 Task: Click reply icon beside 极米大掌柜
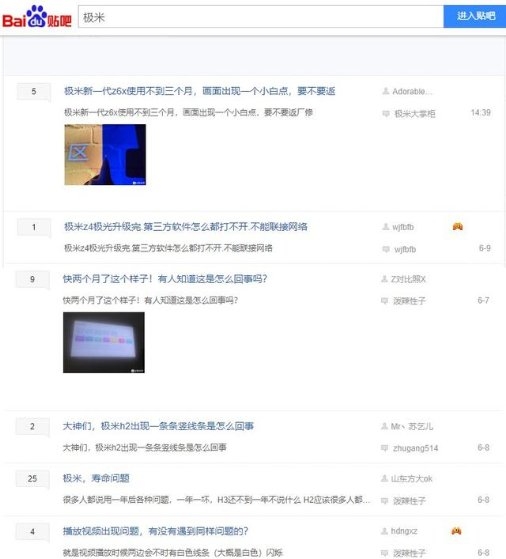coord(386,114)
